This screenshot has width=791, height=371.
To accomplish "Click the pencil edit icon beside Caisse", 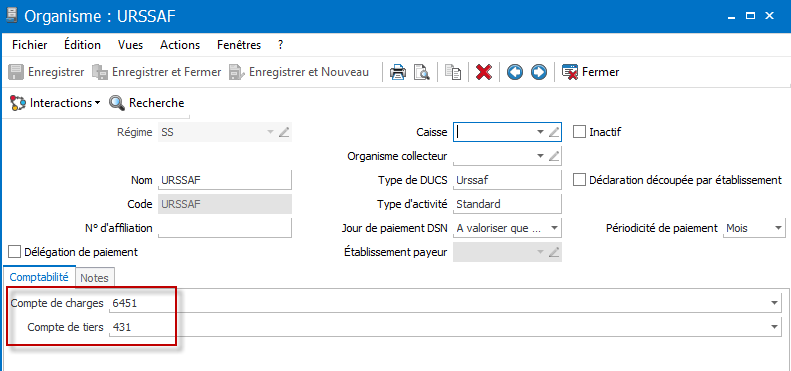I will 554,132.
